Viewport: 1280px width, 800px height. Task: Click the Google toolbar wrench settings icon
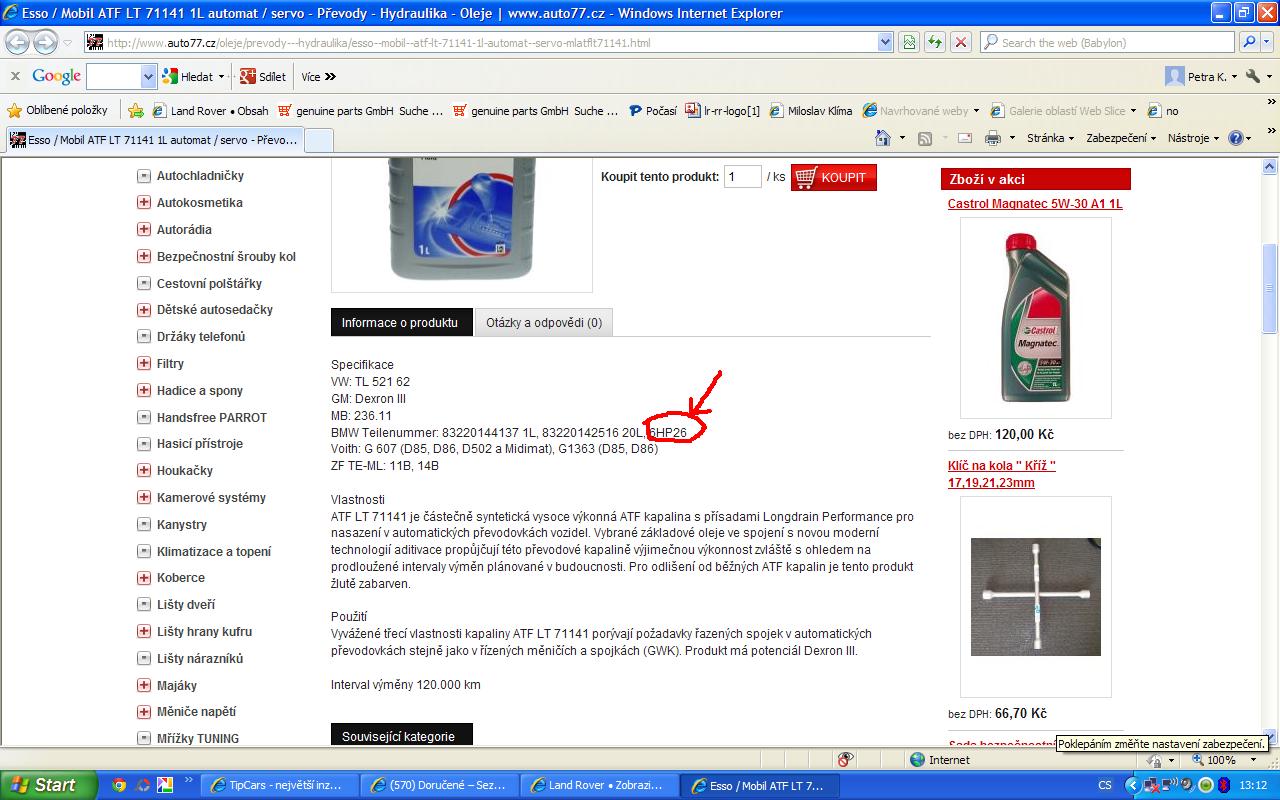coord(1254,76)
